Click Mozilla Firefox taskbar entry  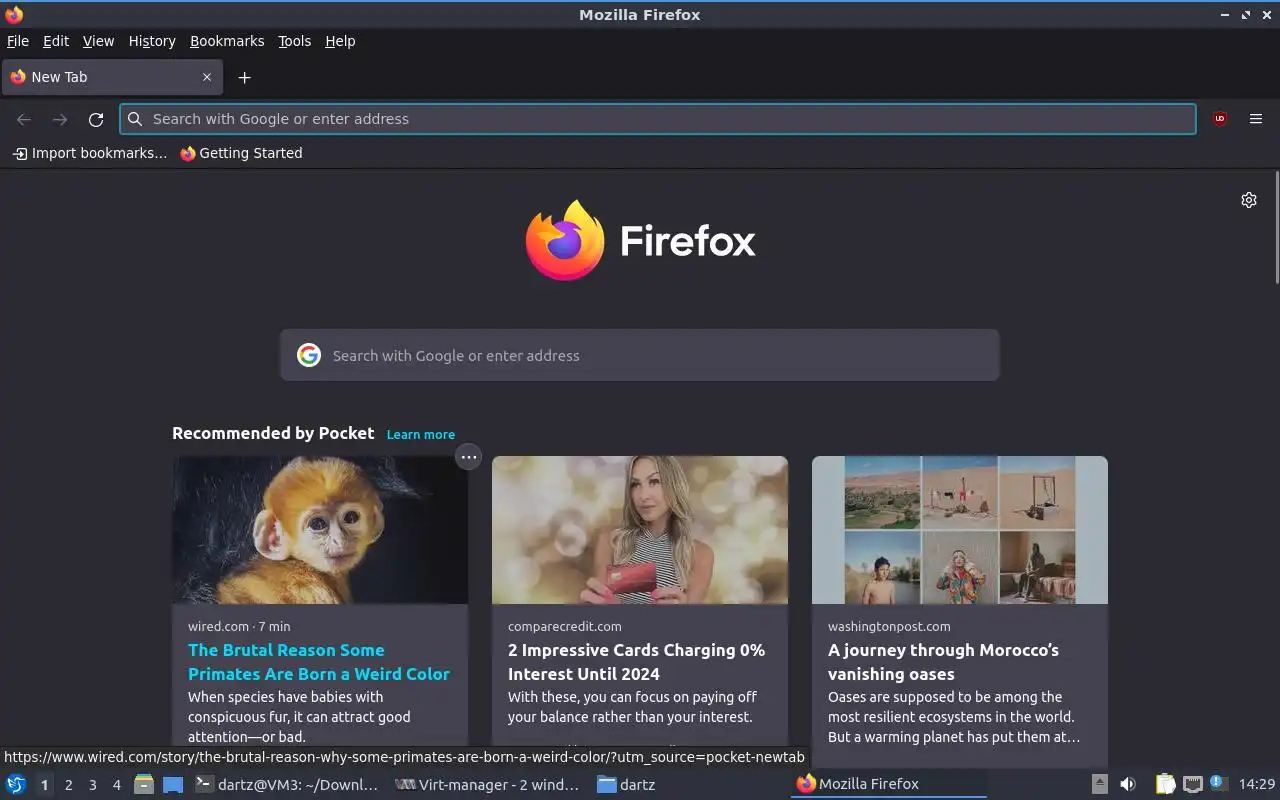click(887, 785)
